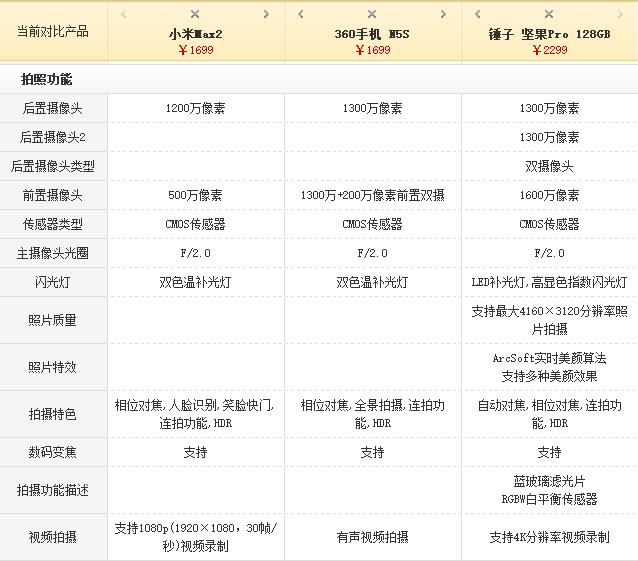Click the ArcSoft实时美颜算法 cell
This screenshot has width=638, height=561.
click(549, 367)
